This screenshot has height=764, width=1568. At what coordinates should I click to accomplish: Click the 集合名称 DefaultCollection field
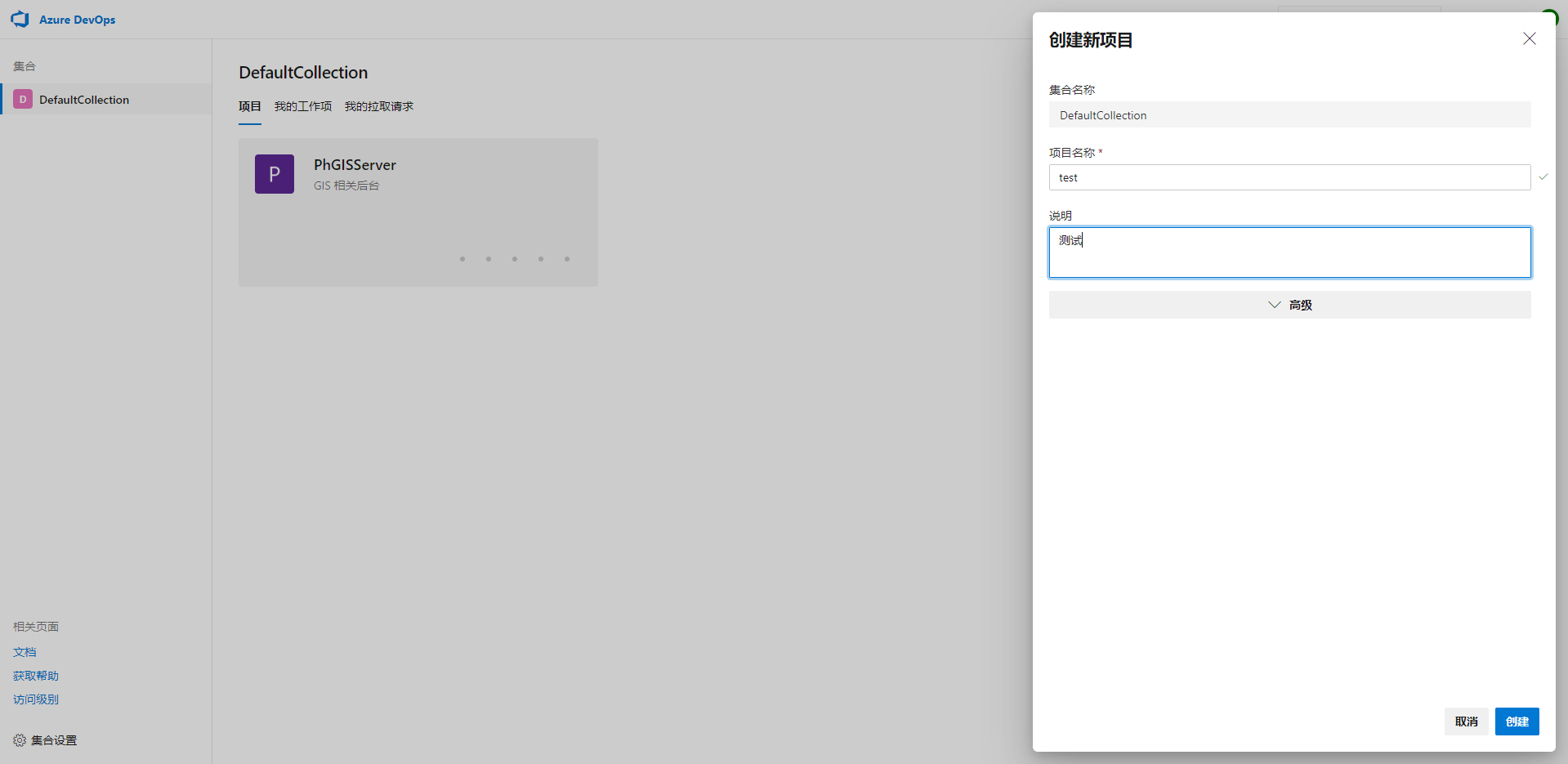point(1289,115)
